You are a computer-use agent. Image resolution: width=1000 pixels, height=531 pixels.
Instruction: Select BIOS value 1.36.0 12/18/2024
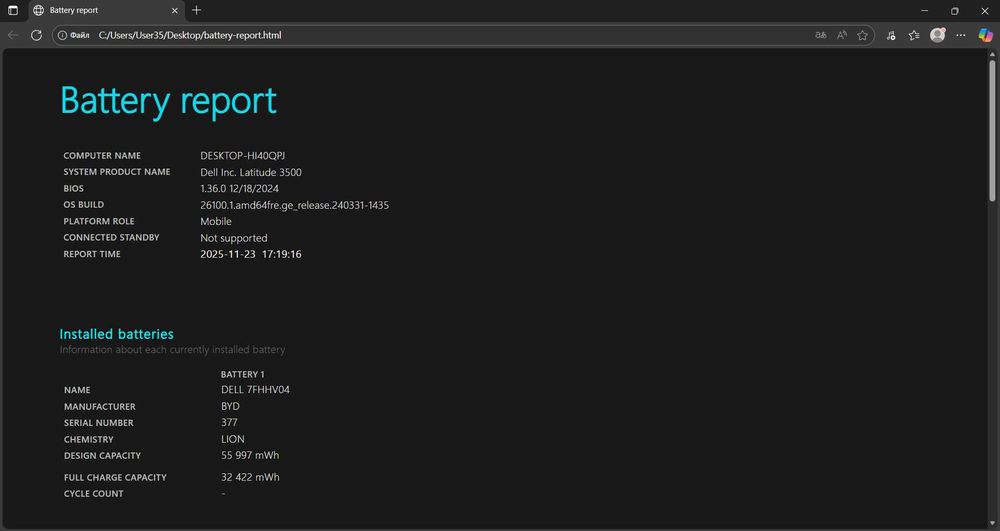tap(239, 189)
